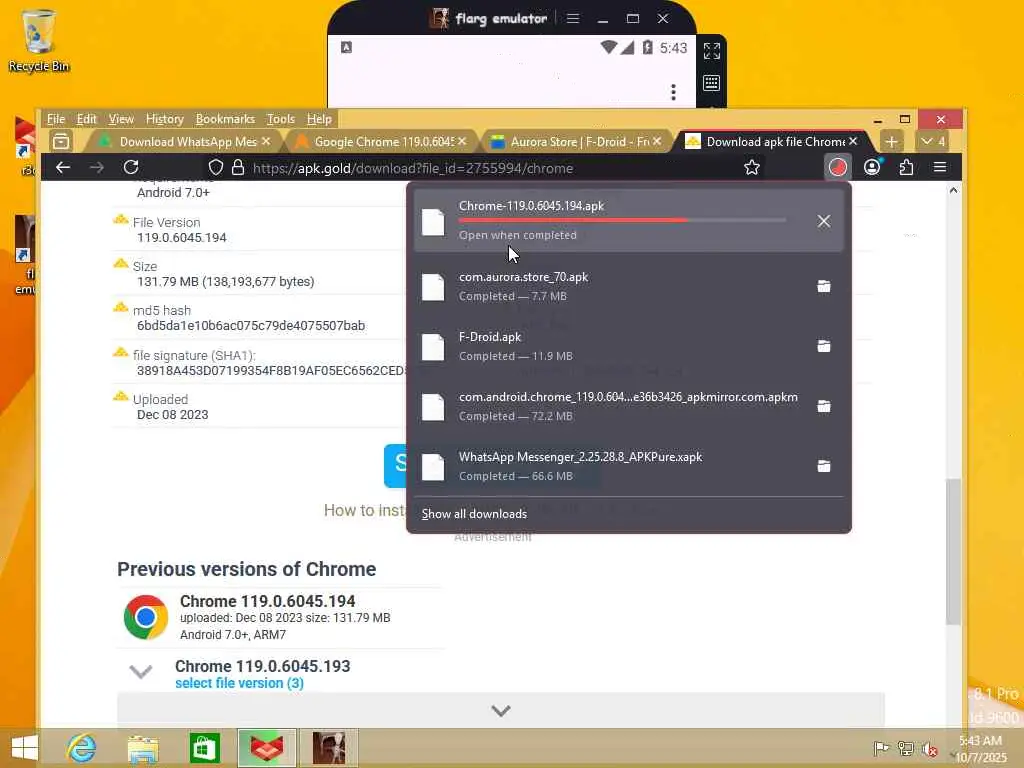Launch Internet Explorer from taskbar
This screenshot has height=768, width=1024.
82,748
